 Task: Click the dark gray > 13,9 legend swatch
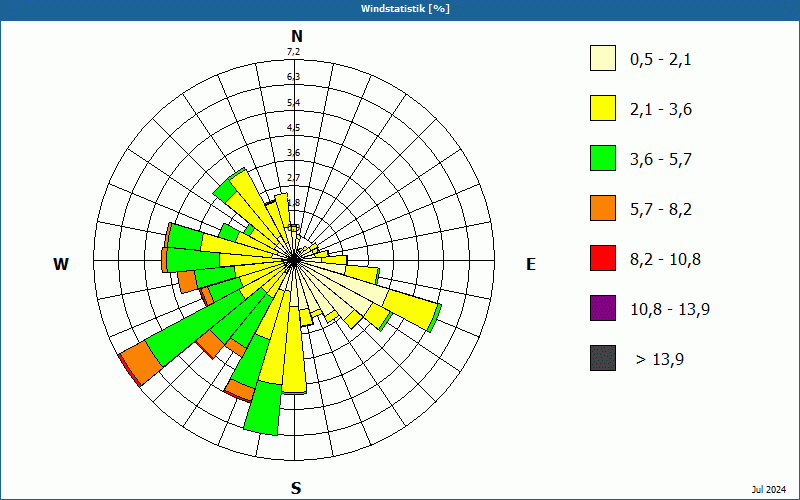click(603, 358)
